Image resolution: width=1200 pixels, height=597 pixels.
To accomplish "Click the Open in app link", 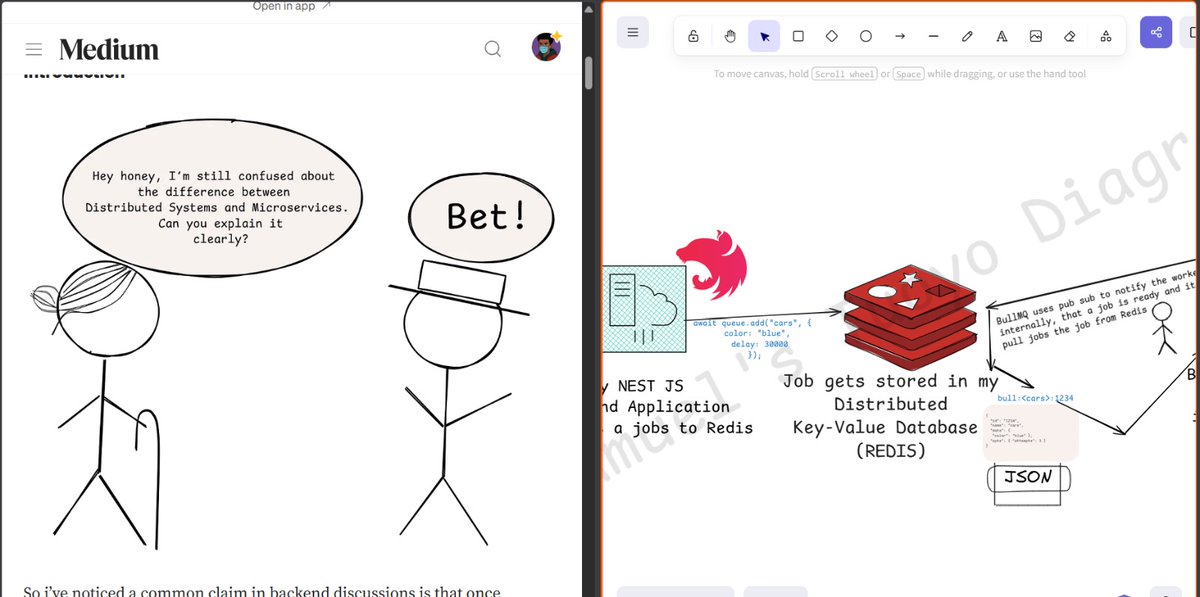I will click(292, 6).
